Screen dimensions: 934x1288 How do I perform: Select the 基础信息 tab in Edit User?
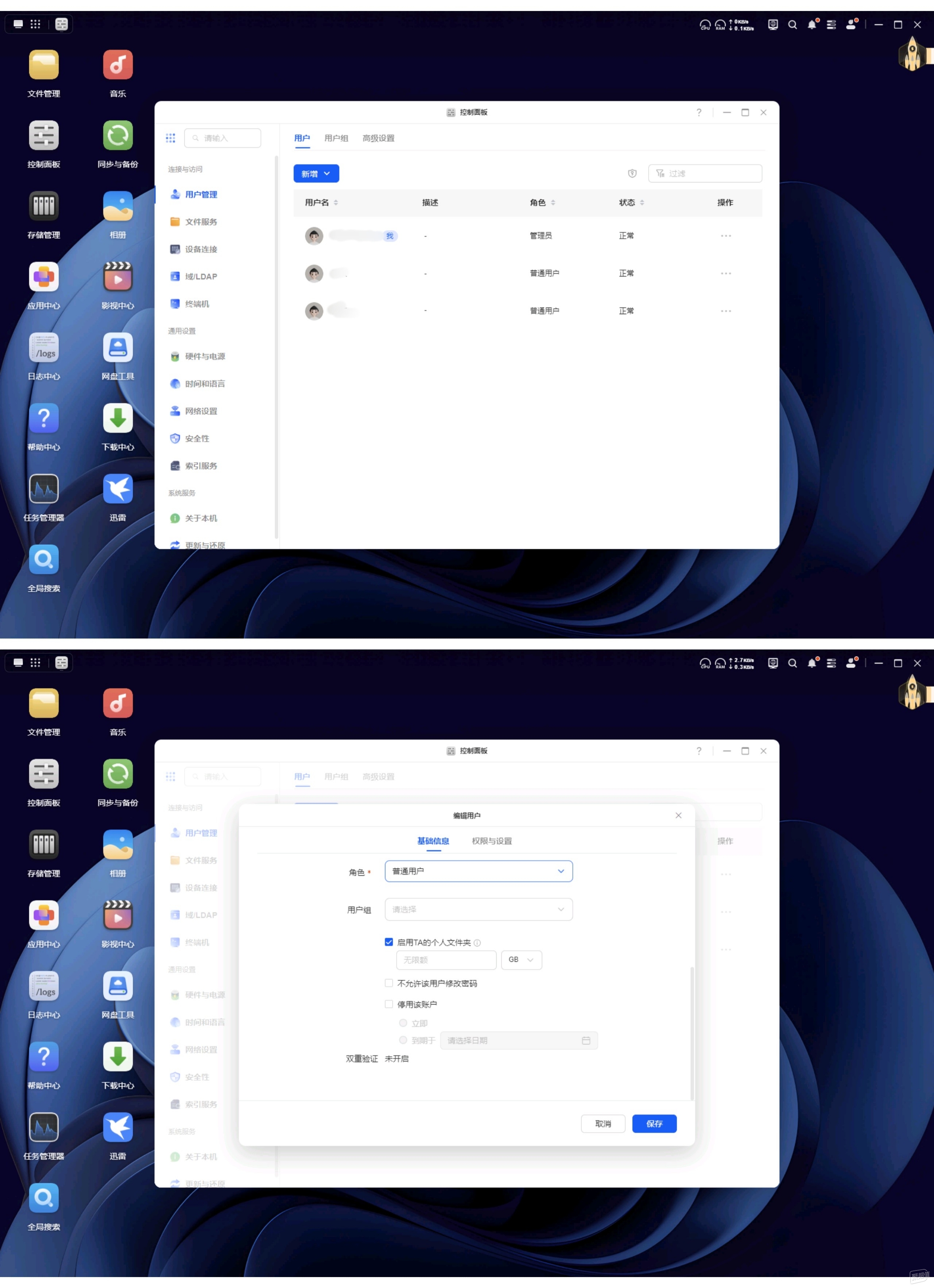tap(433, 841)
